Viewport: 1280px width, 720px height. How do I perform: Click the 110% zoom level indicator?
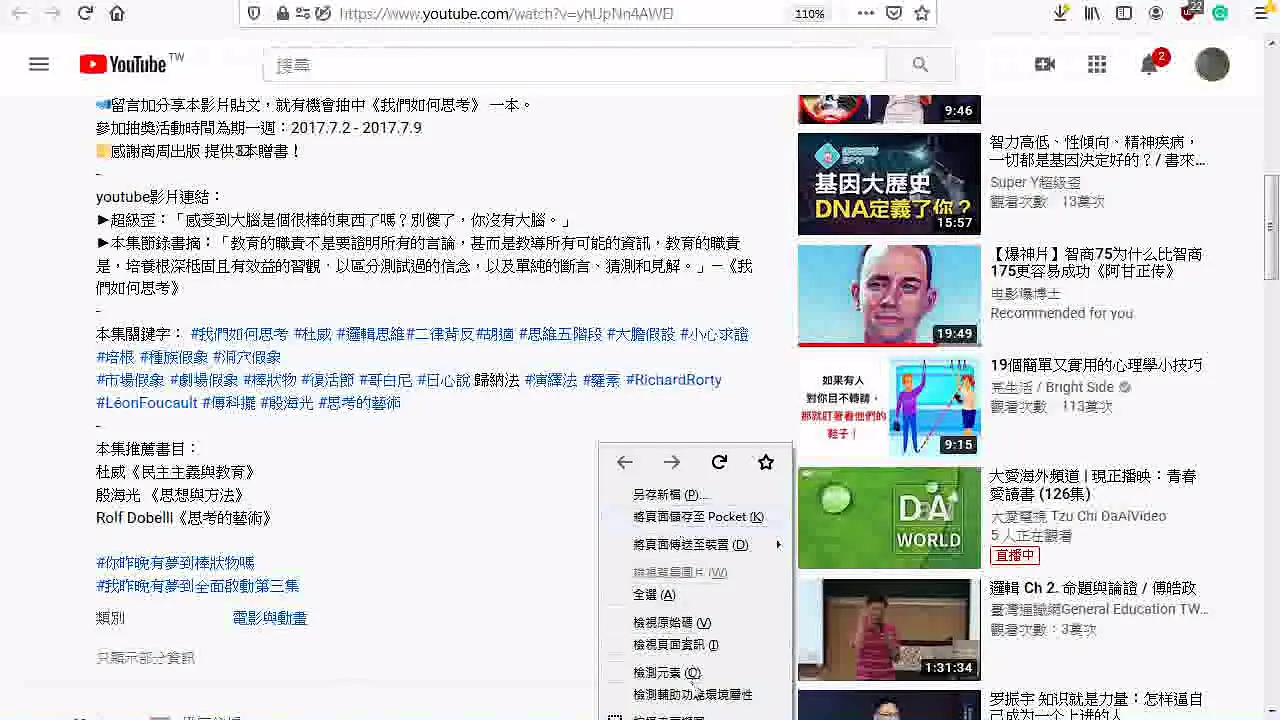tap(809, 14)
